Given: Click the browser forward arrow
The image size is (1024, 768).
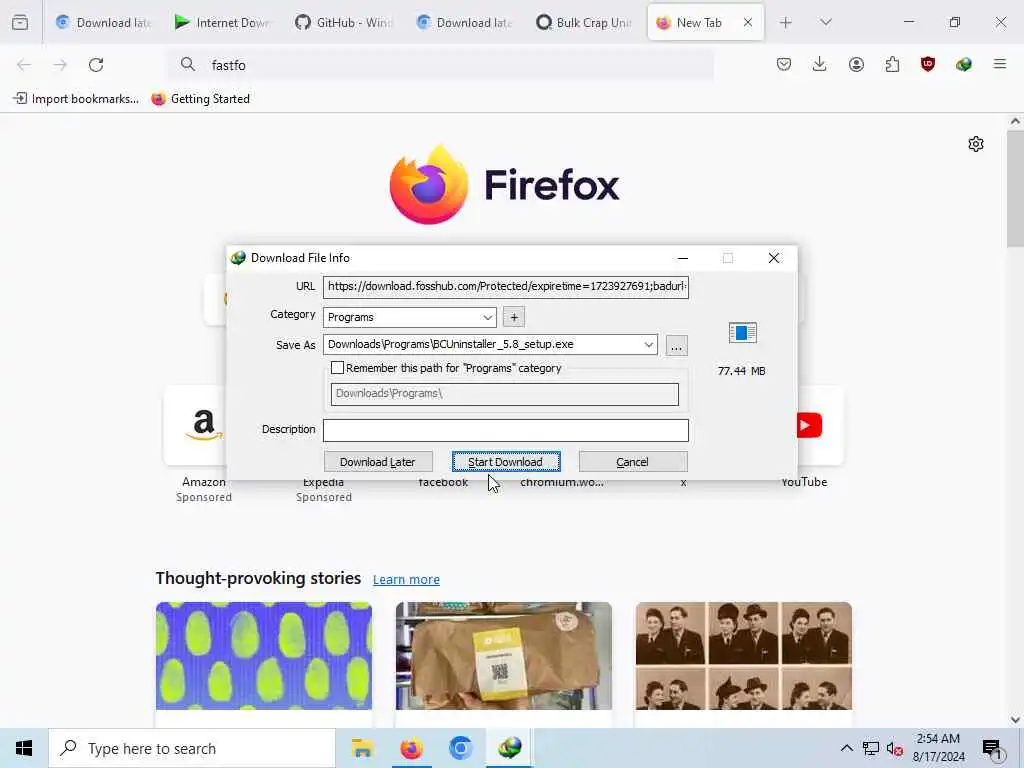Looking at the screenshot, I should click(x=60, y=65).
